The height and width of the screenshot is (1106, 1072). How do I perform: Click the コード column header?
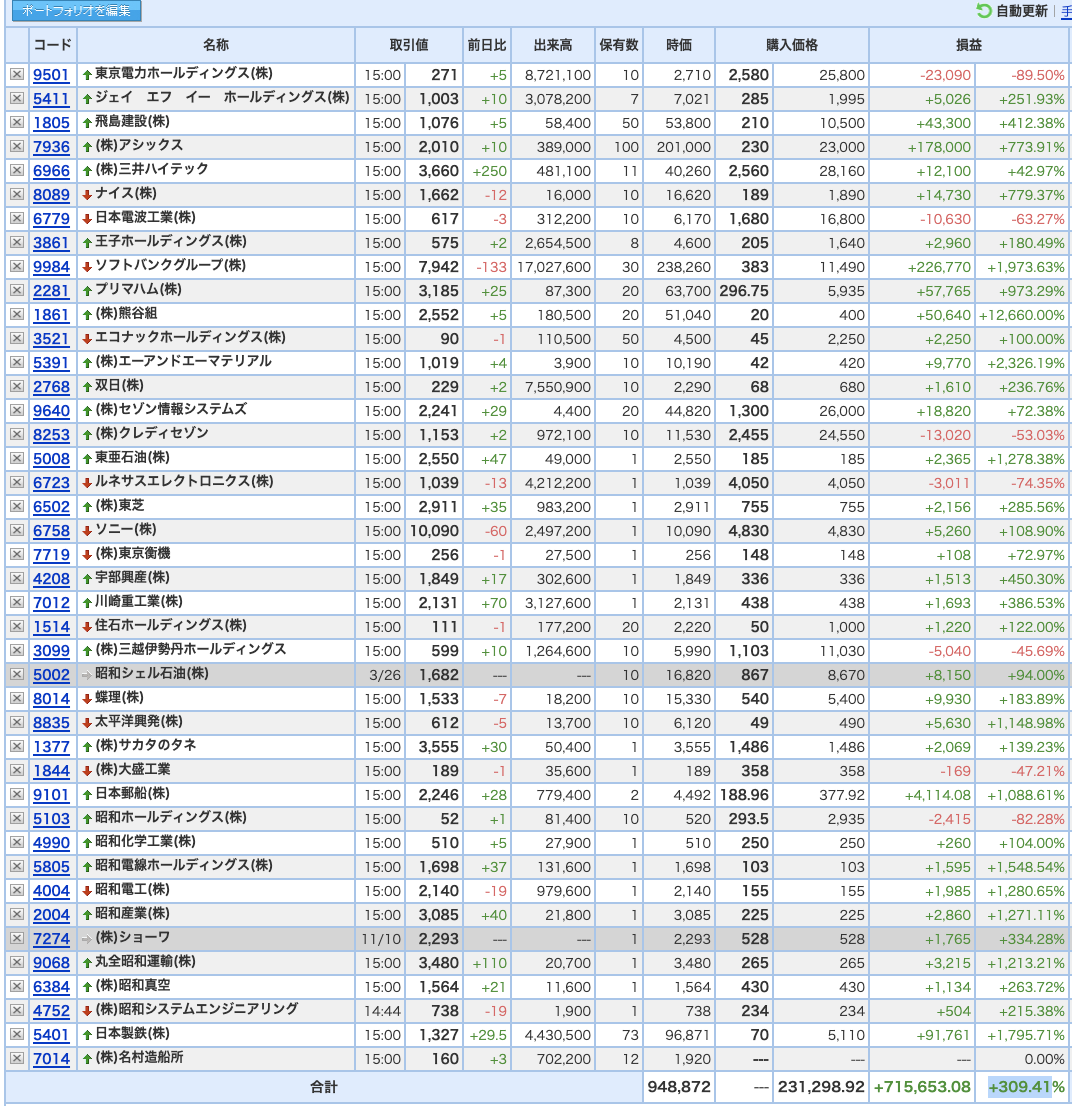(x=52, y=45)
